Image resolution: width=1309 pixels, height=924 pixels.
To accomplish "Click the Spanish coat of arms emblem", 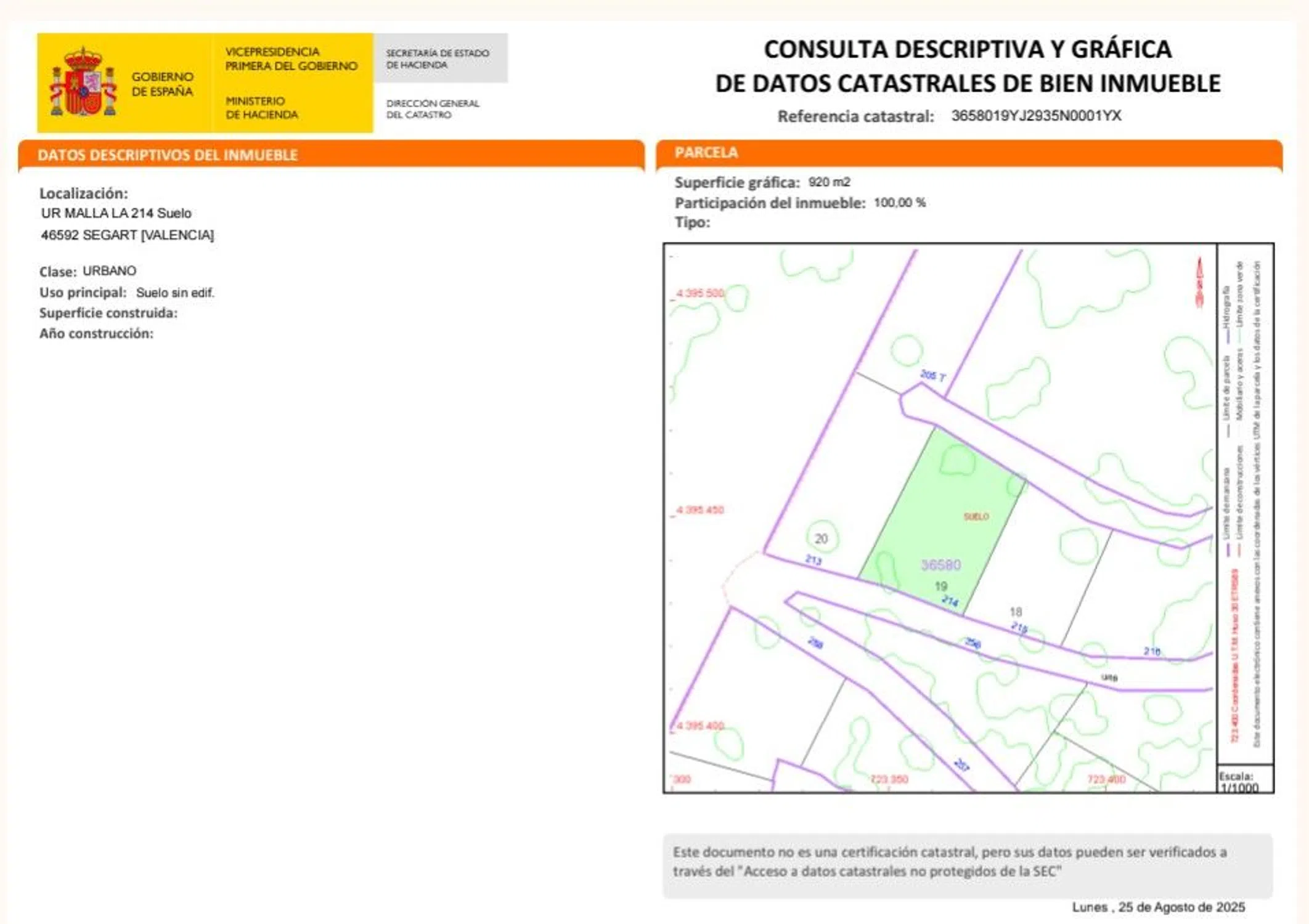I will point(83,83).
